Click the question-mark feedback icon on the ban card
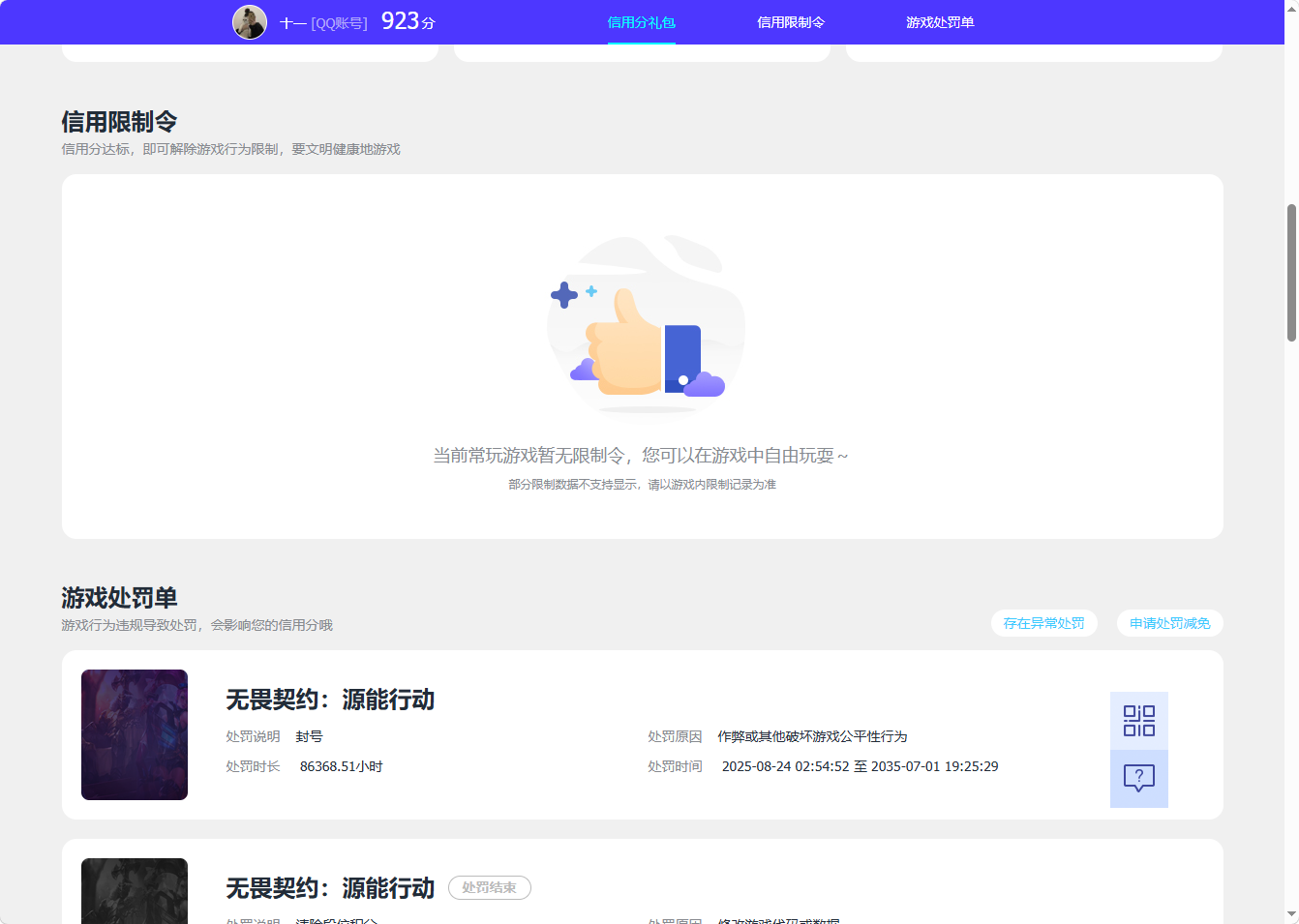Screen dimensions: 1299x924 coord(1139,779)
